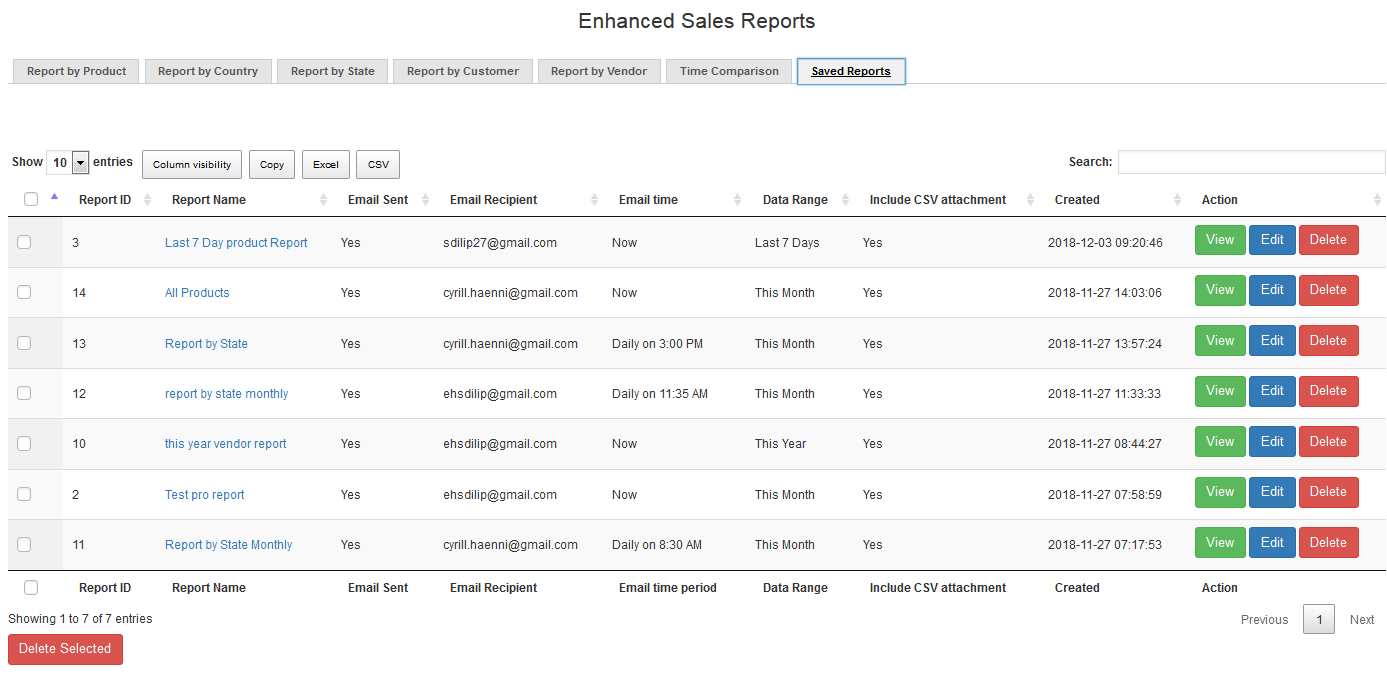Open the Time Comparison tab

[x=729, y=71]
